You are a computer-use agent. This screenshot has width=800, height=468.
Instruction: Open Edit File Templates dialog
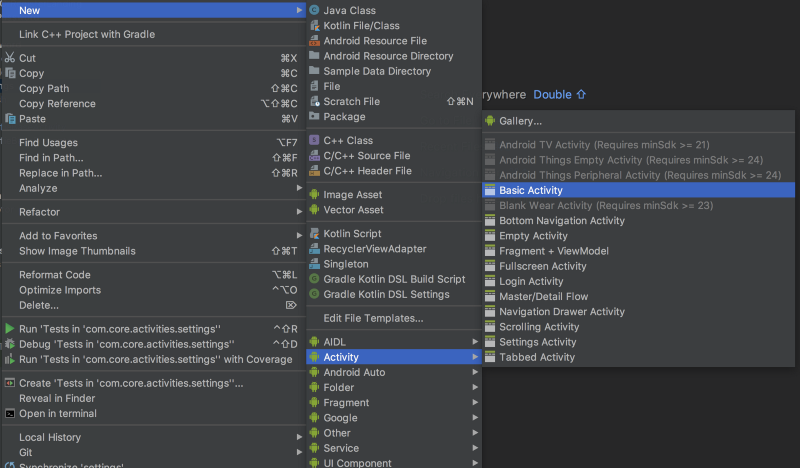pos(394,318)
